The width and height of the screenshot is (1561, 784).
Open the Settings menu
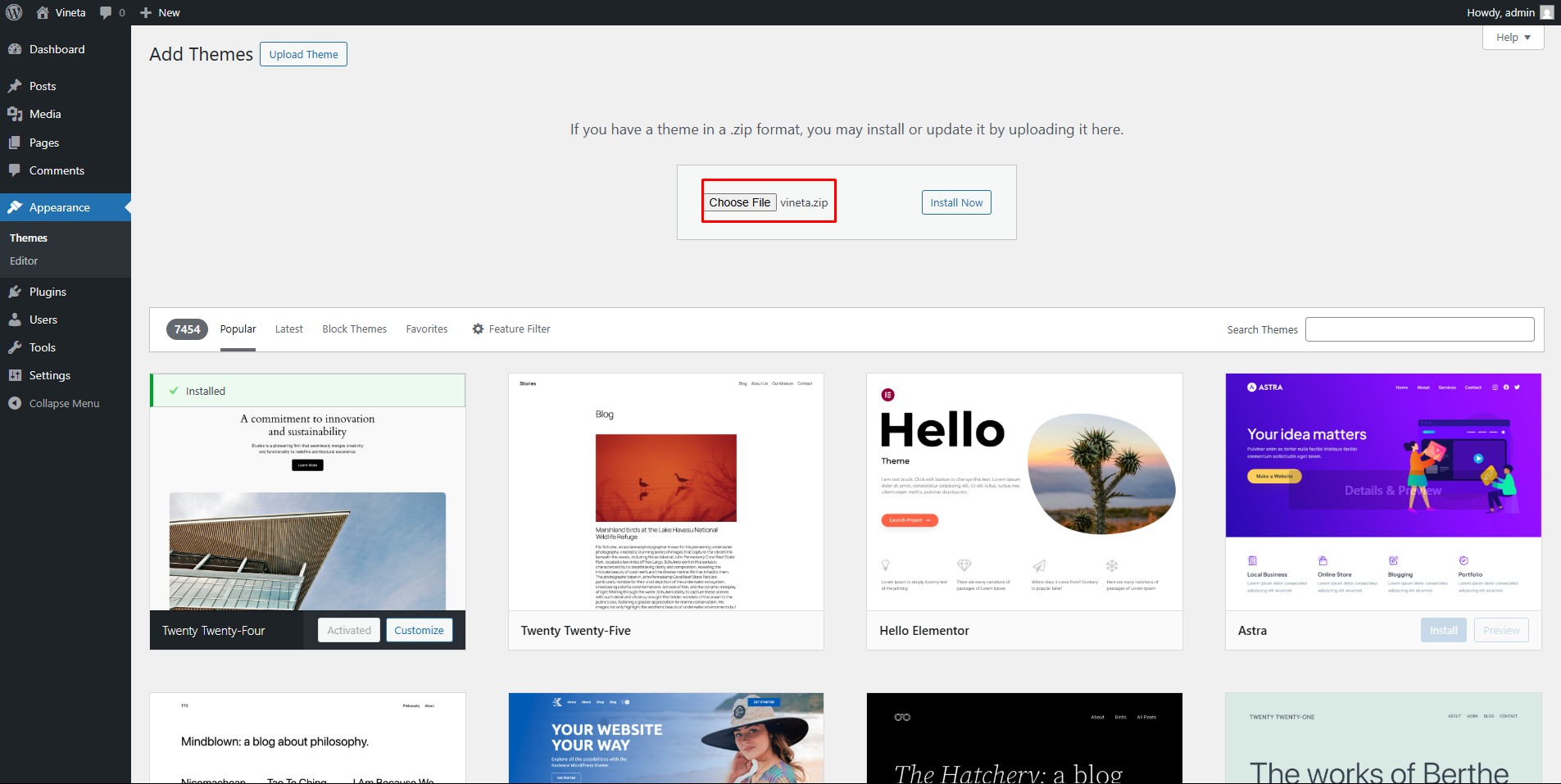click(66, 375)
